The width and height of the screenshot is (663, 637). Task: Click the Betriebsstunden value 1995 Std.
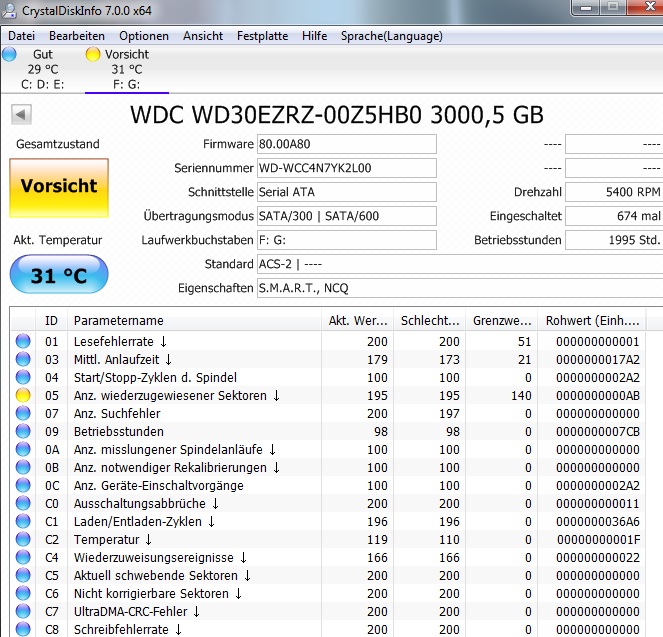click(x=614, y=240)
